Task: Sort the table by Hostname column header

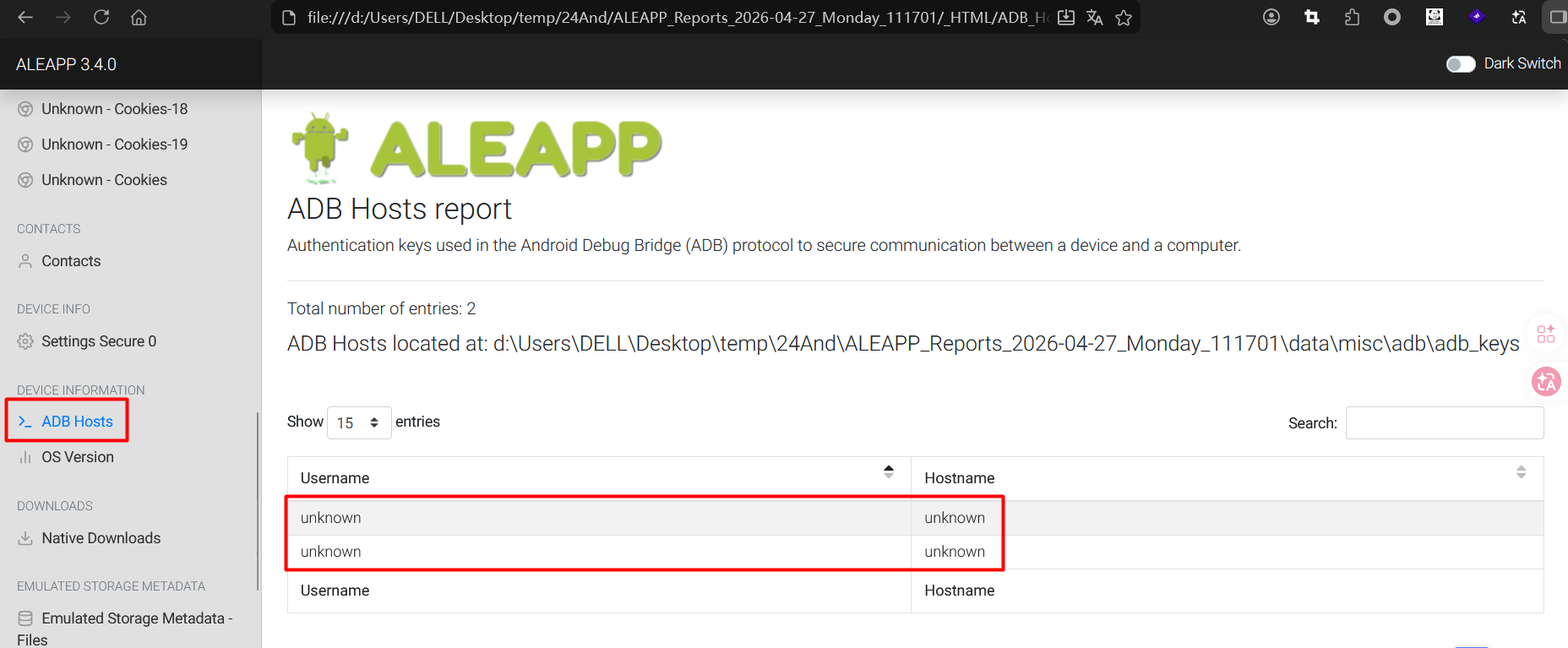Action: coord(1227,478)
